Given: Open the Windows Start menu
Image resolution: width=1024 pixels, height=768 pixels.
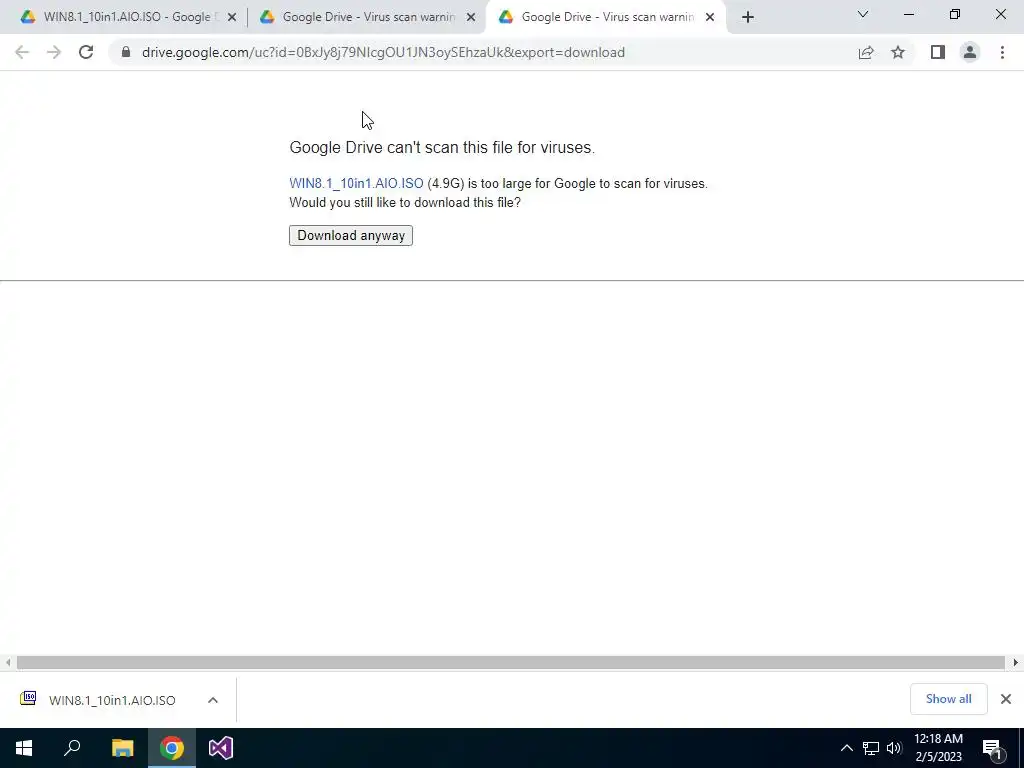Looking at the screenshot, I should tap(24, 748).
